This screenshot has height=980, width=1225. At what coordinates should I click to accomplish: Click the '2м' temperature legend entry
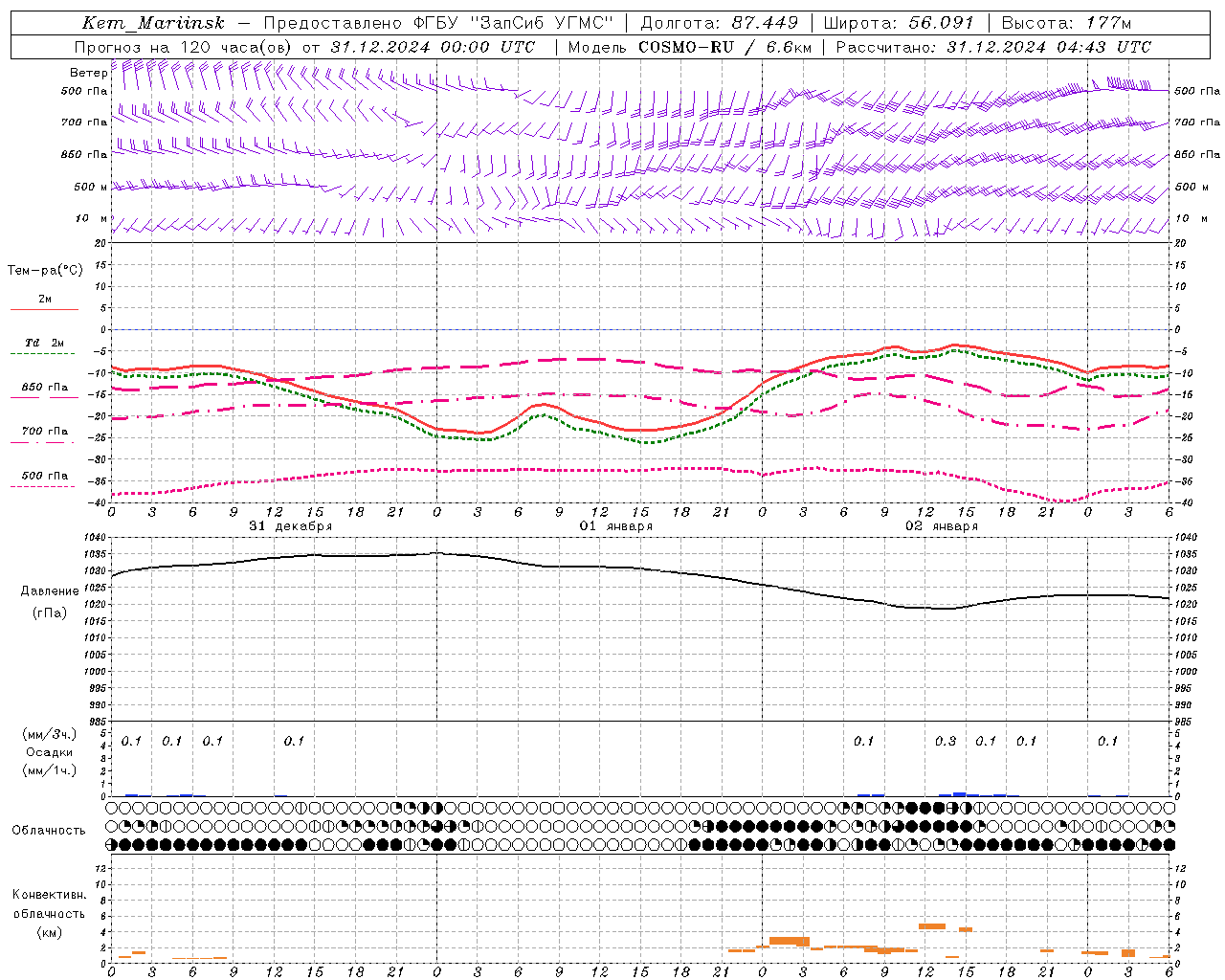coord(45,300)
